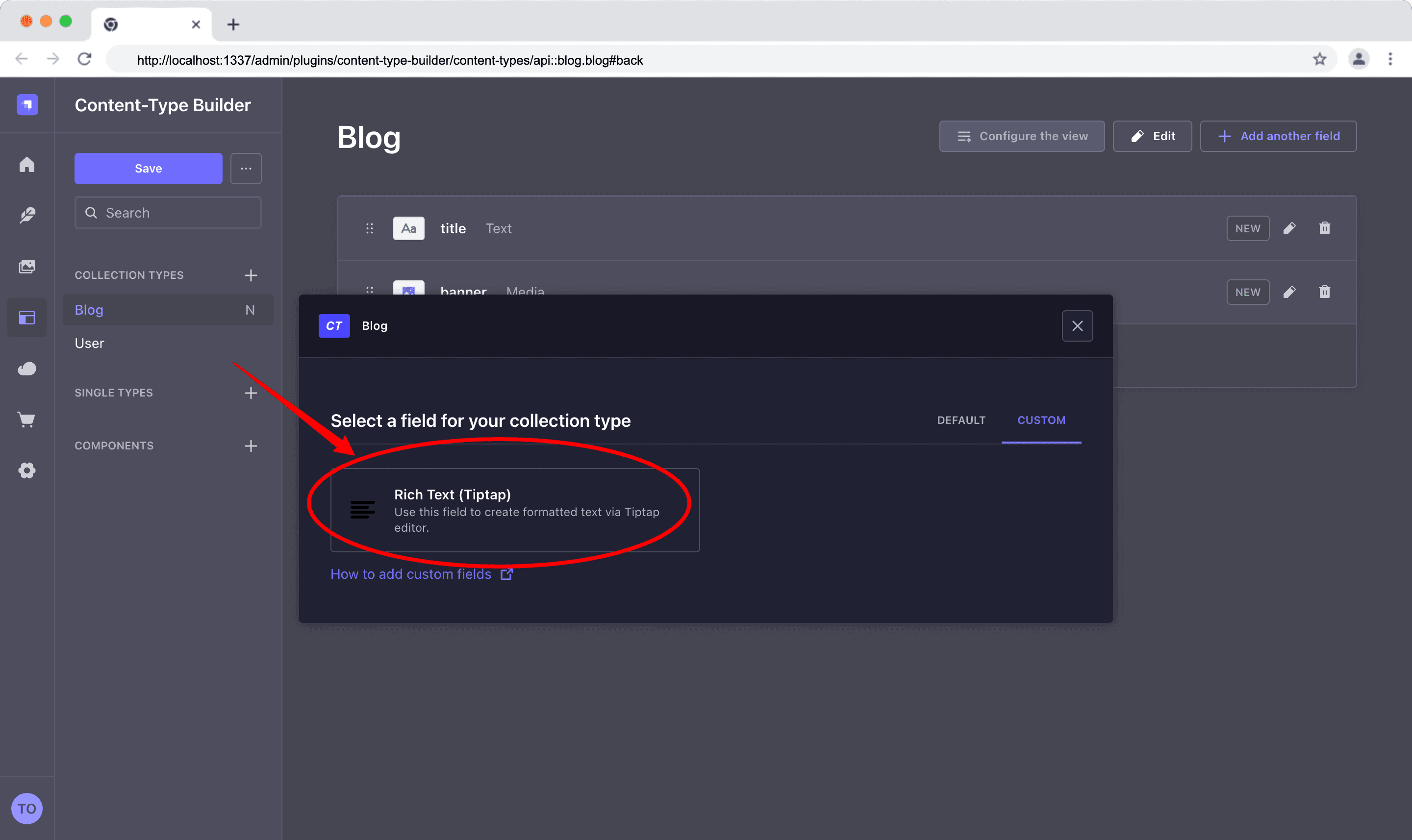Screen dimensions: 1412x840
Task: Select User collection type
Action: tap(89, 343)
